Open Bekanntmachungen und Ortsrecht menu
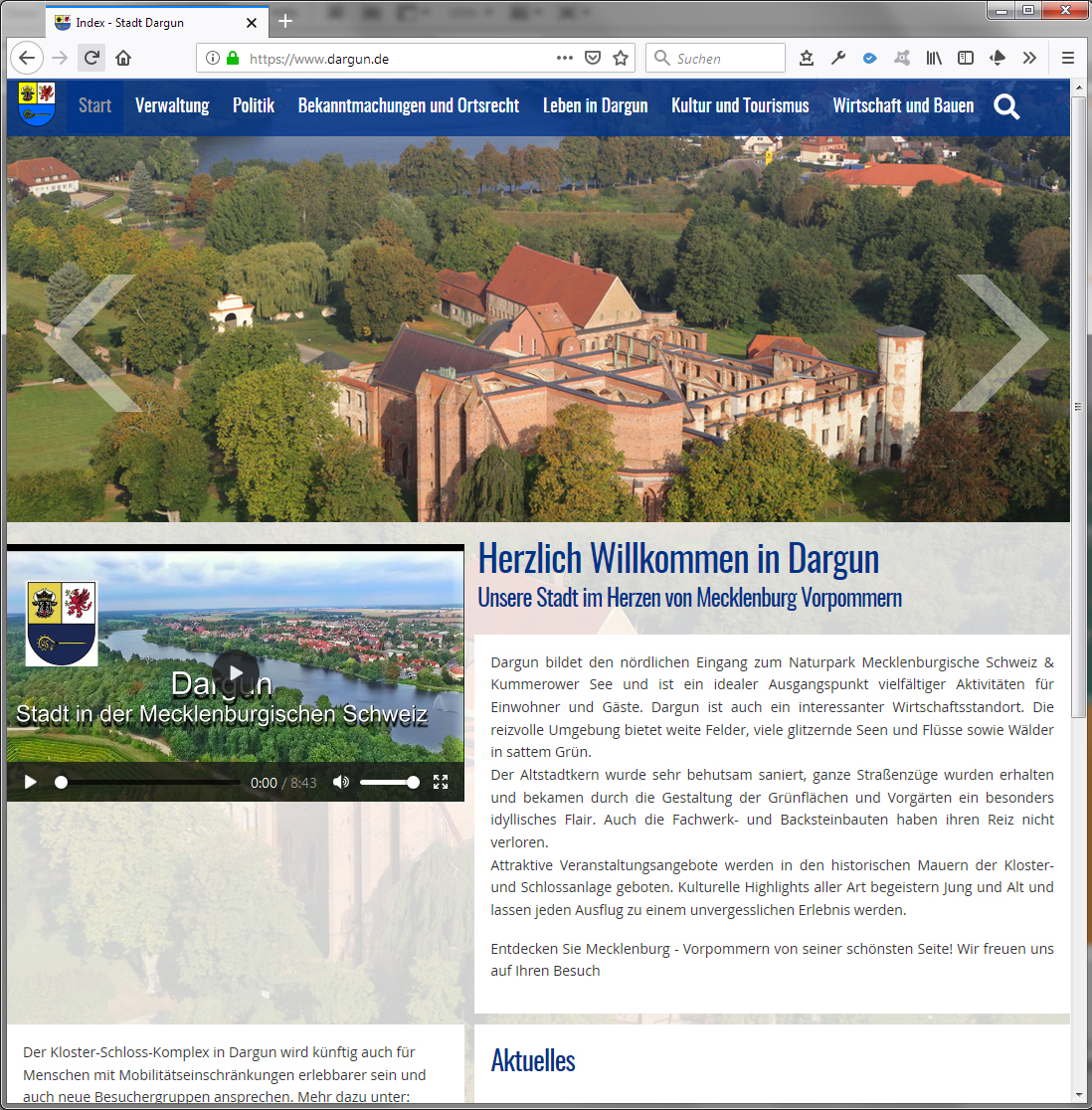 [x=409, y=106]
